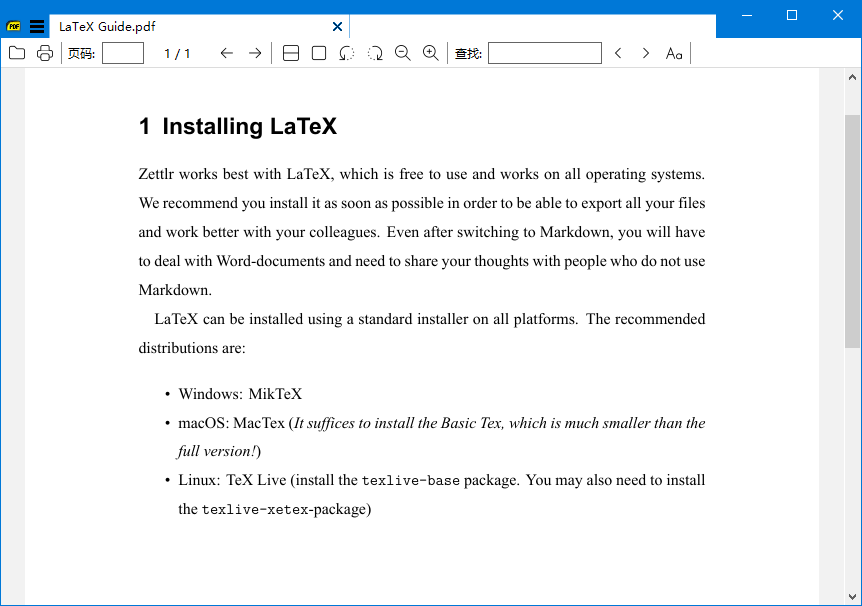Click the heading "Installing LaTeX"
The width and height of the screenshot is (862, 606).
point(250,126)
